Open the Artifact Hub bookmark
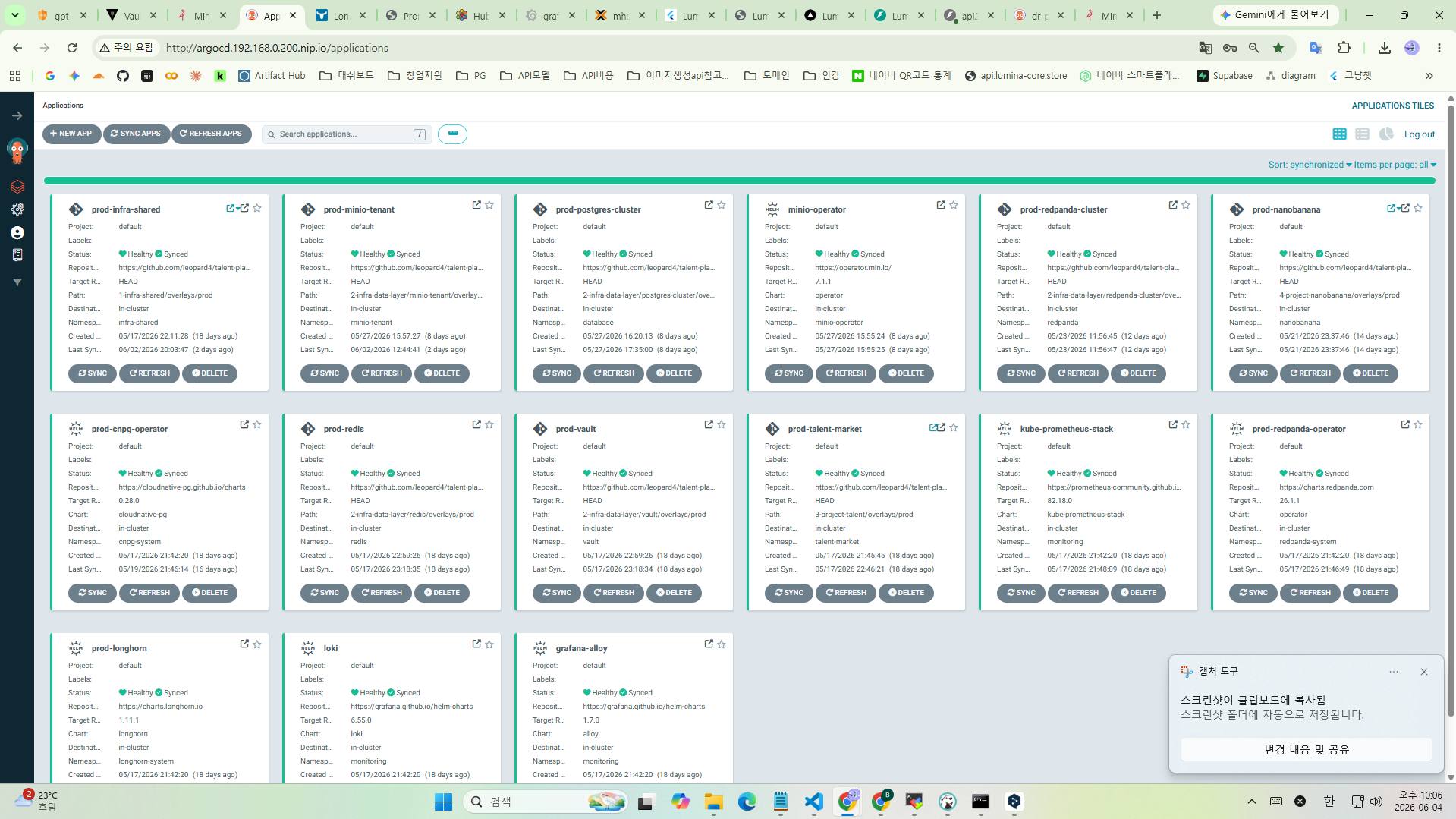Viewport: 1456px width, 819px height. [272, 76]
